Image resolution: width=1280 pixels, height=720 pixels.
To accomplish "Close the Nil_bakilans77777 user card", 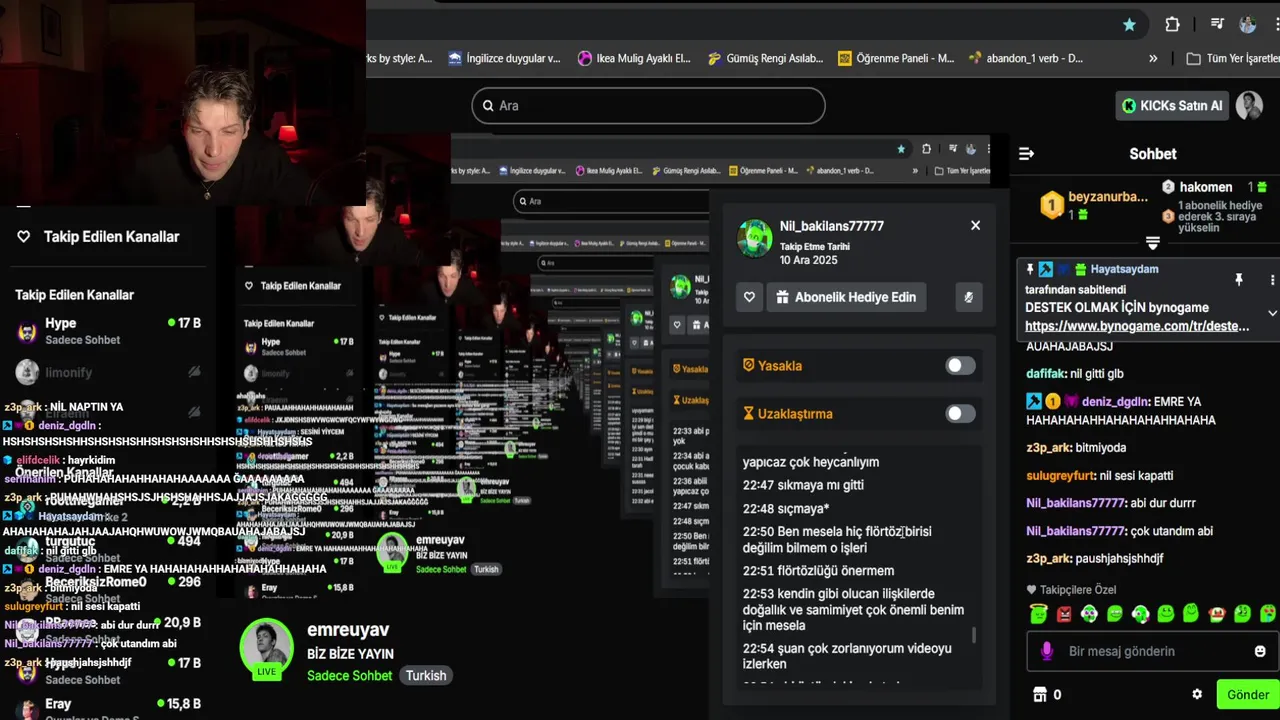I will (975, 225).
